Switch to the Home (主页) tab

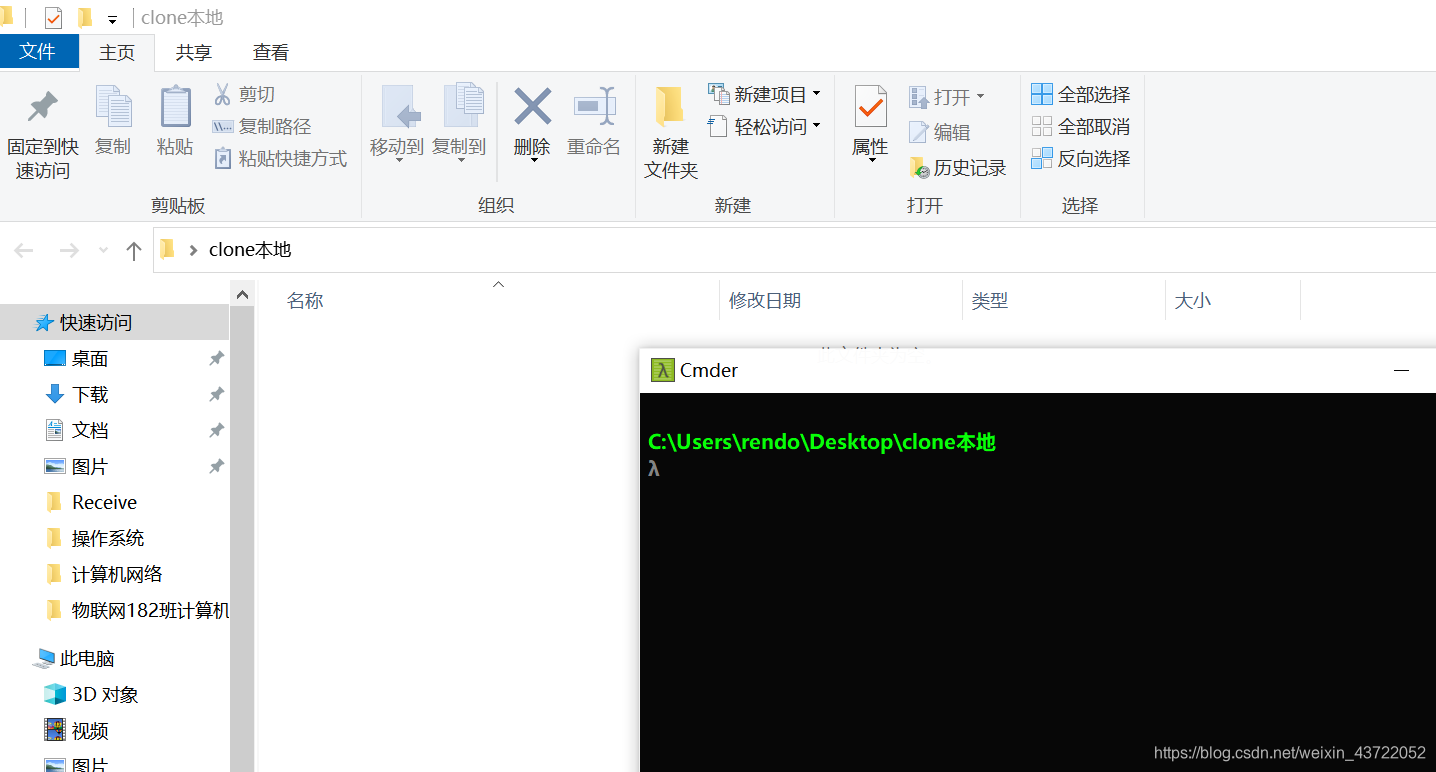117,53
